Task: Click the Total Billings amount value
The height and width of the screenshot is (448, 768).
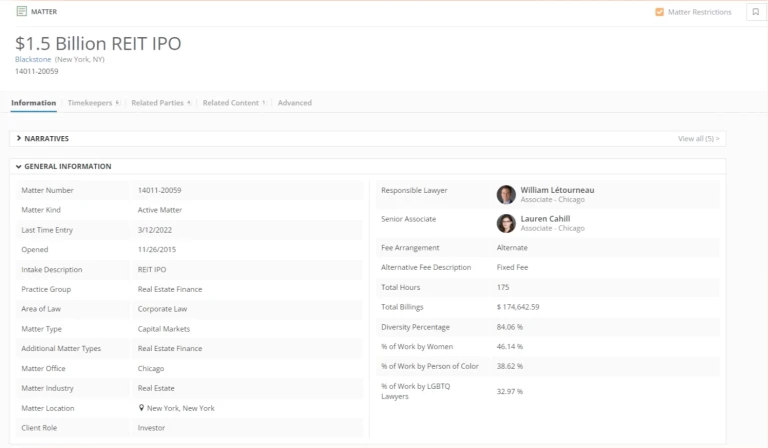Action: click(x=517, y=307)
